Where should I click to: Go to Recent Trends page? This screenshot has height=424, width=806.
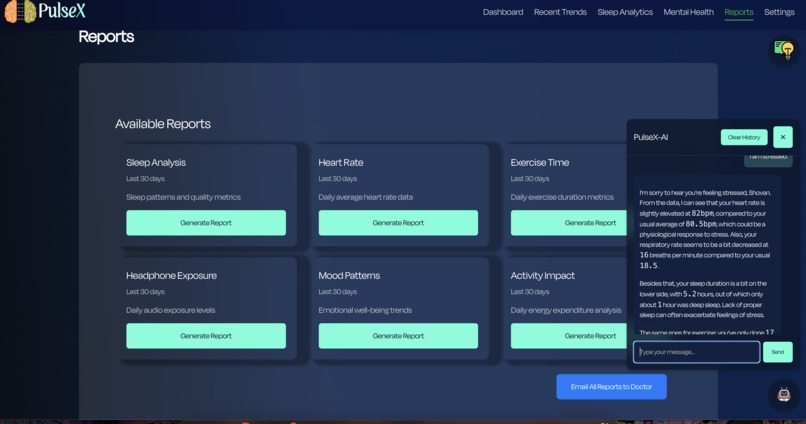point(560,12)
